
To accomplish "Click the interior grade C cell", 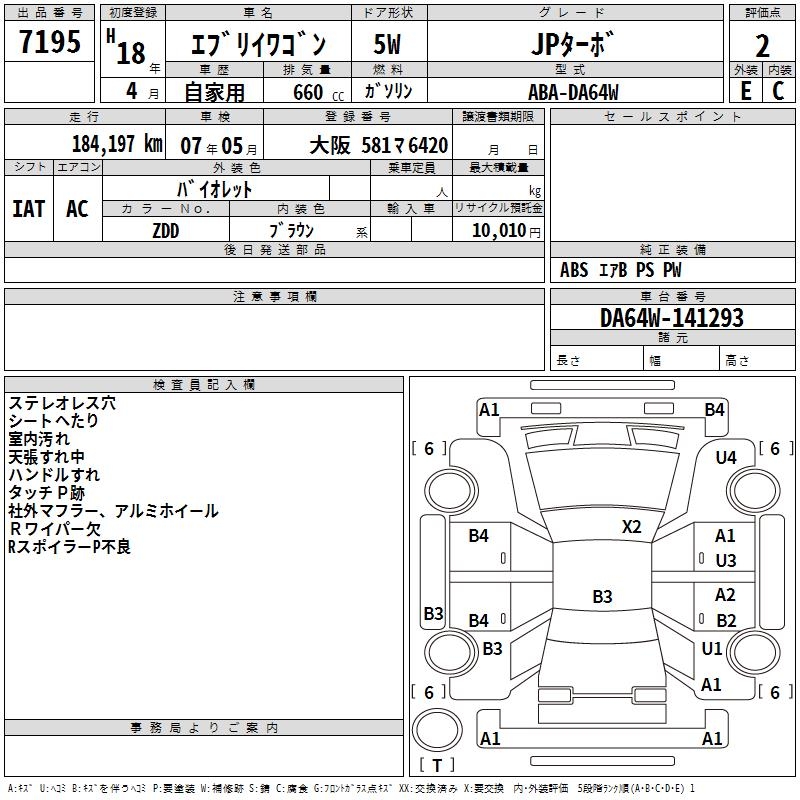I will pyautogui.click(x=778, y=90).
